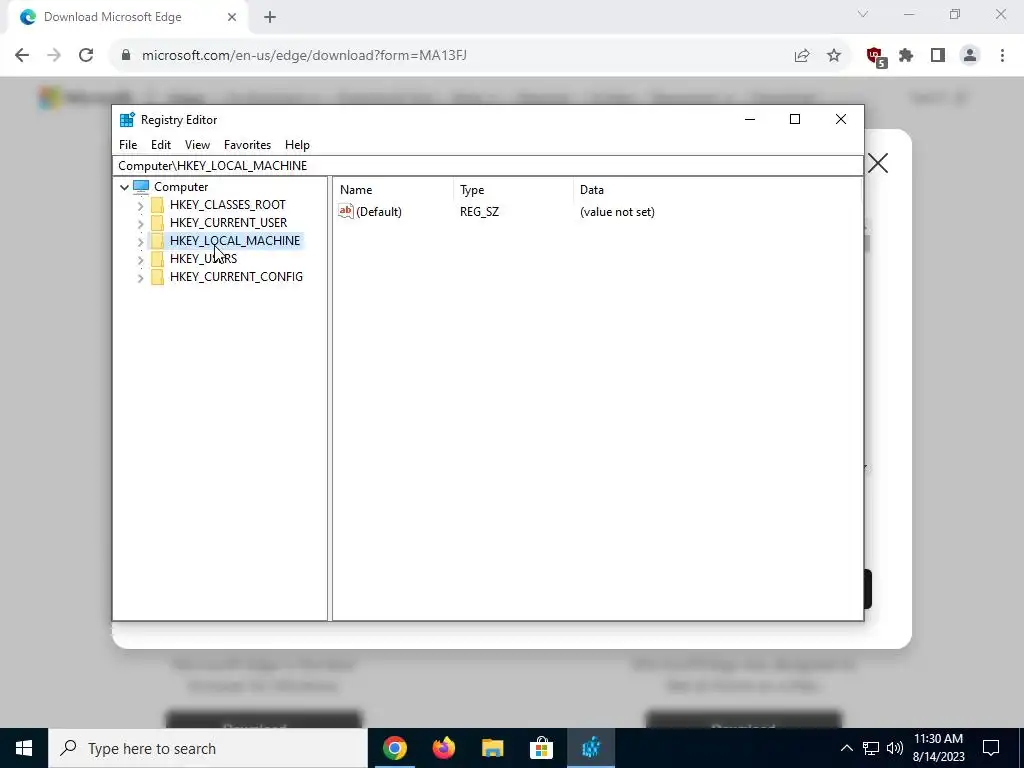Maximize the Registry Editor window
Screen dimensions: 1024x768
(x=795, y=119)
